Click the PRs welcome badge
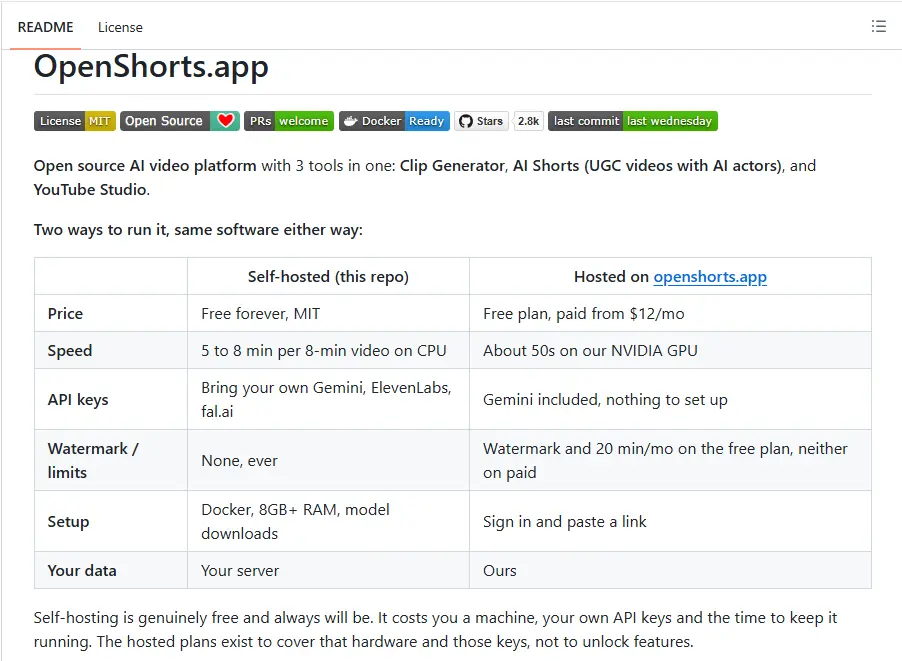 click(x=289, y=121)
